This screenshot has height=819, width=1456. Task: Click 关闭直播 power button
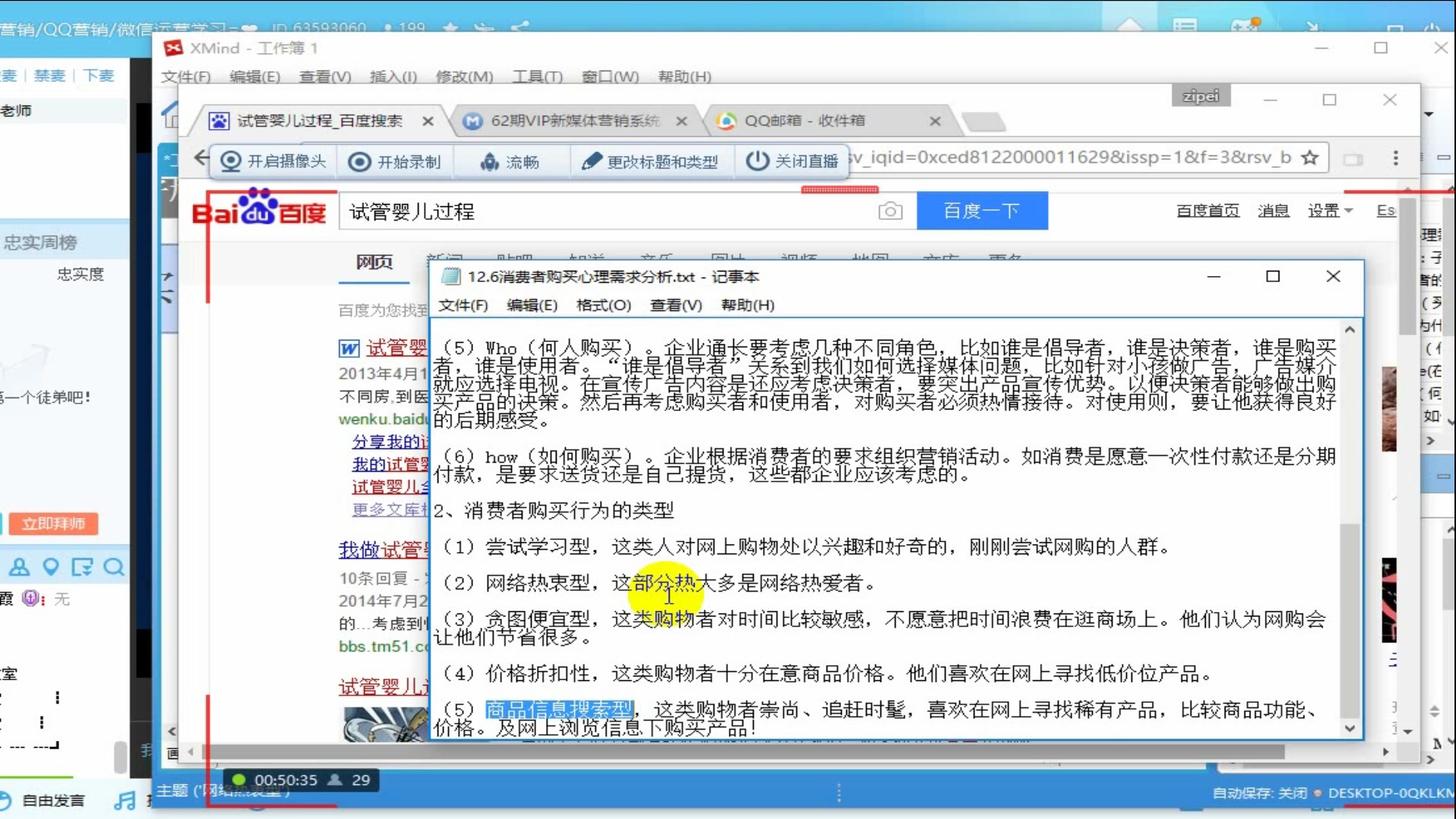(792, 162)
